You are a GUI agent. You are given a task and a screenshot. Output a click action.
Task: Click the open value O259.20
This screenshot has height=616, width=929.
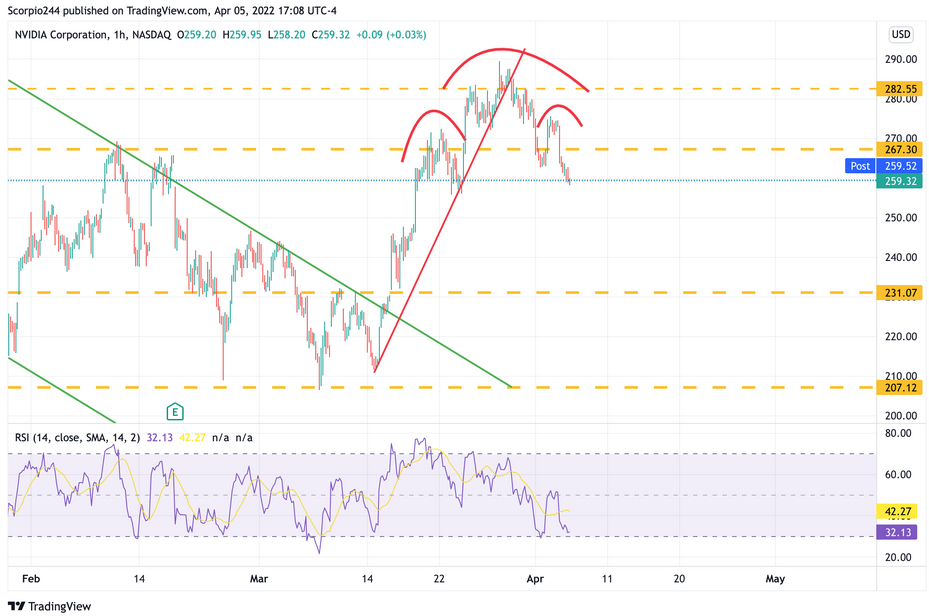coord(196,35)
